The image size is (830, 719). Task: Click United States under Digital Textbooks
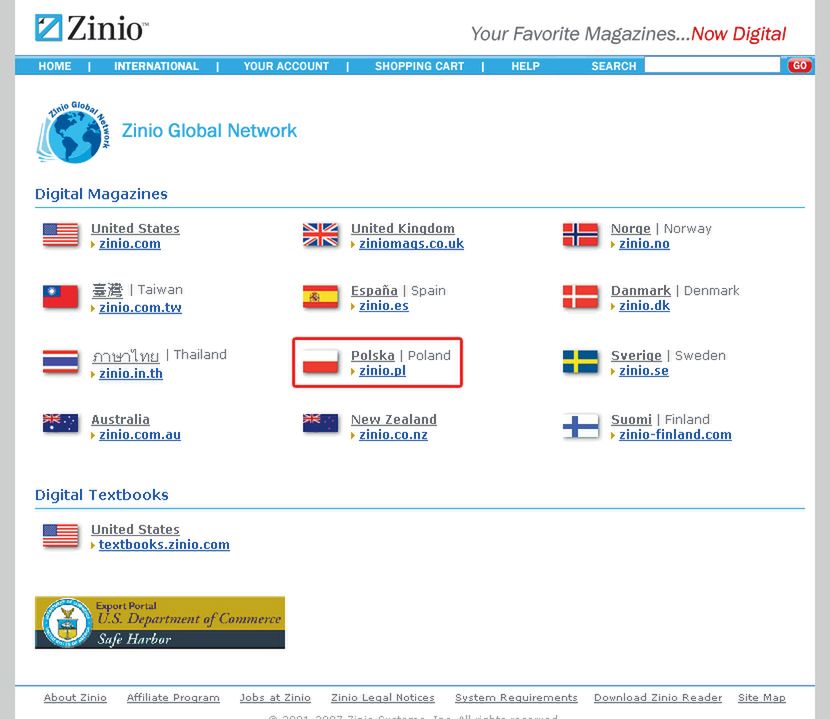tap(135, 529)
